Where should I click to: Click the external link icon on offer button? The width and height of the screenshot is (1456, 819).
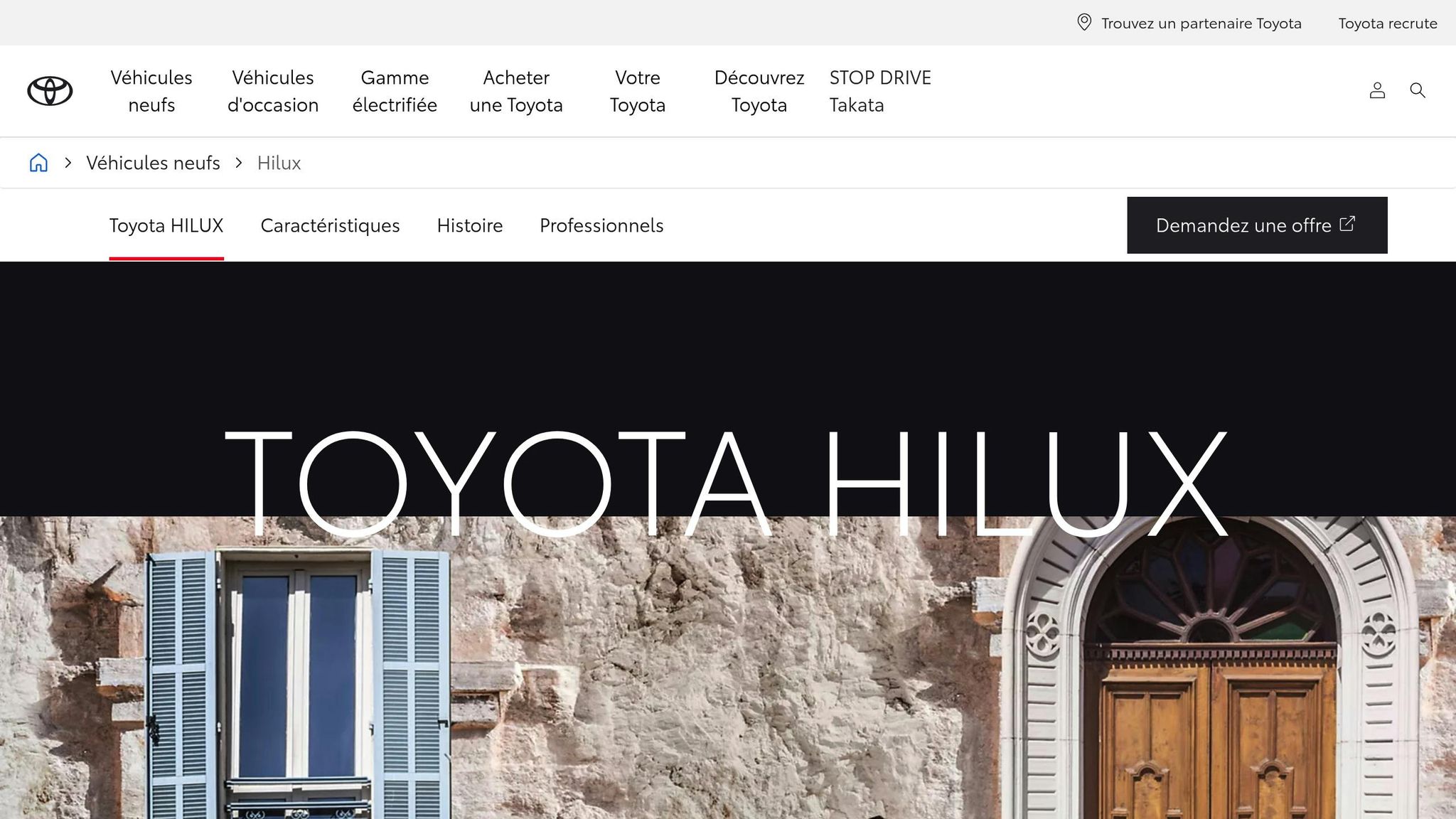pos(1347,224)
